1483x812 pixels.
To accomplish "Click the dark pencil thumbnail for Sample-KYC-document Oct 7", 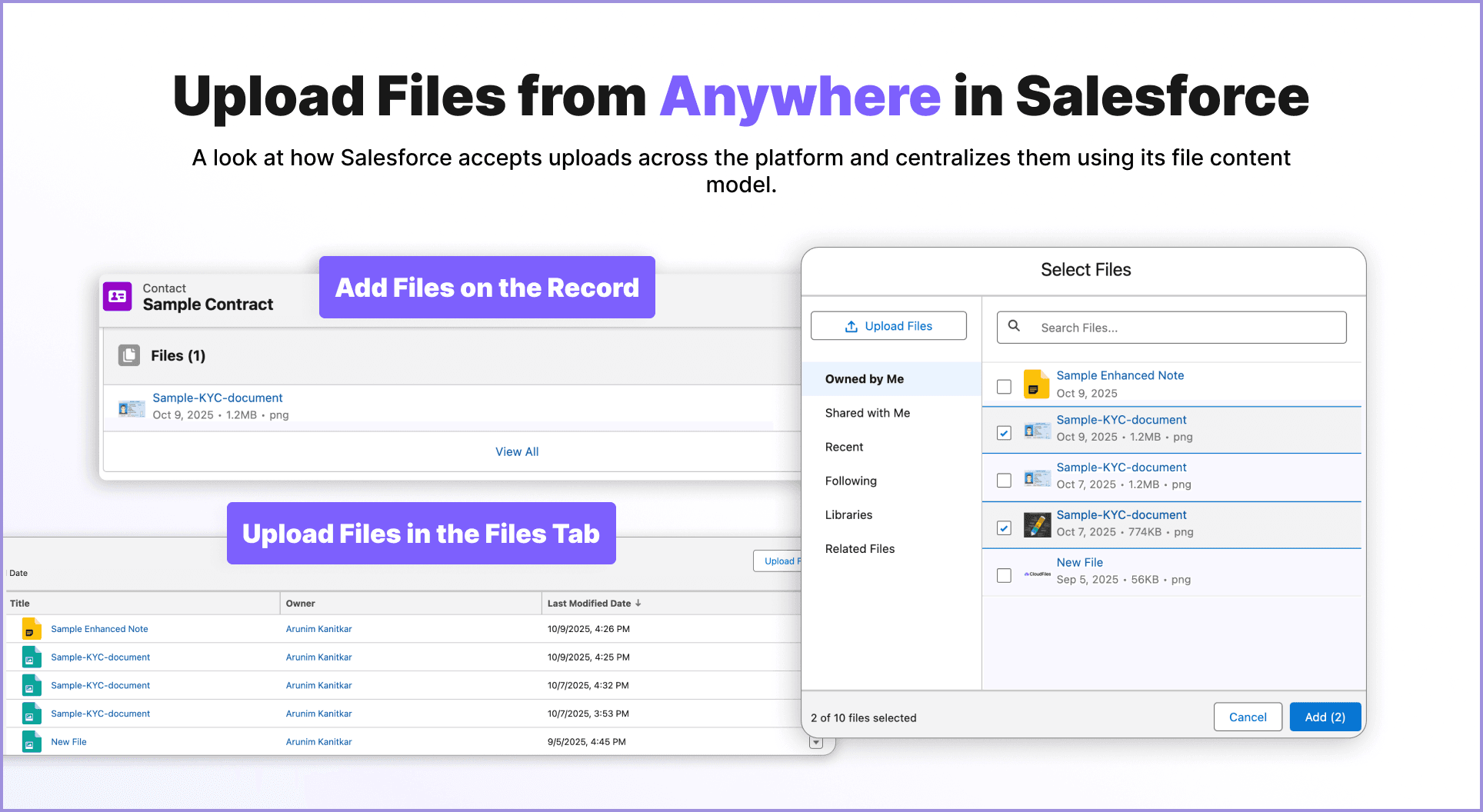I will (1036, 525).
